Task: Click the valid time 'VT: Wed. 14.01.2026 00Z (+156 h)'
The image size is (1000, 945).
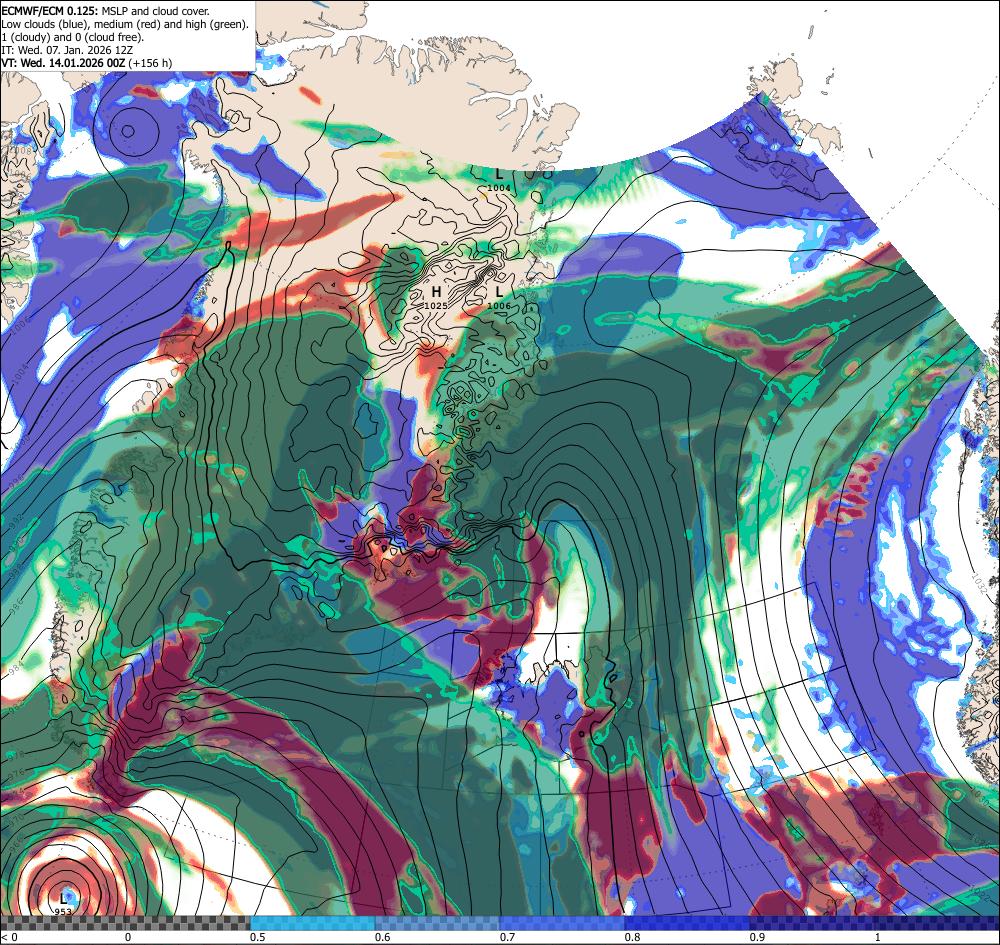Action: click(87, 63)
